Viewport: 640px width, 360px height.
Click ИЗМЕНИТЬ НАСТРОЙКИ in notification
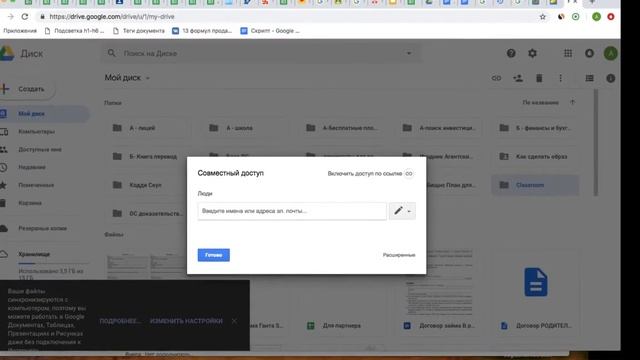(186, 321)
